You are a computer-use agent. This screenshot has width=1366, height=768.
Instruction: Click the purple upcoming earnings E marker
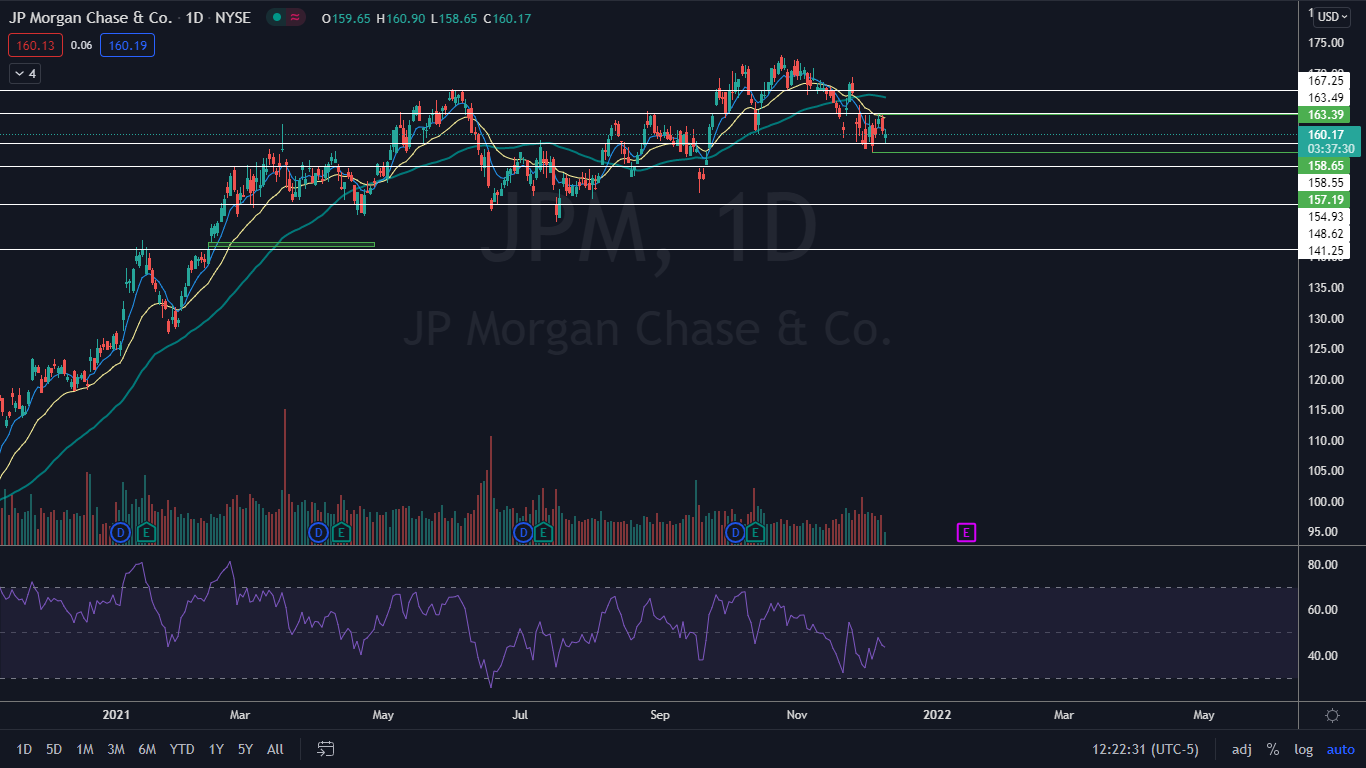[x=966, y=532]
